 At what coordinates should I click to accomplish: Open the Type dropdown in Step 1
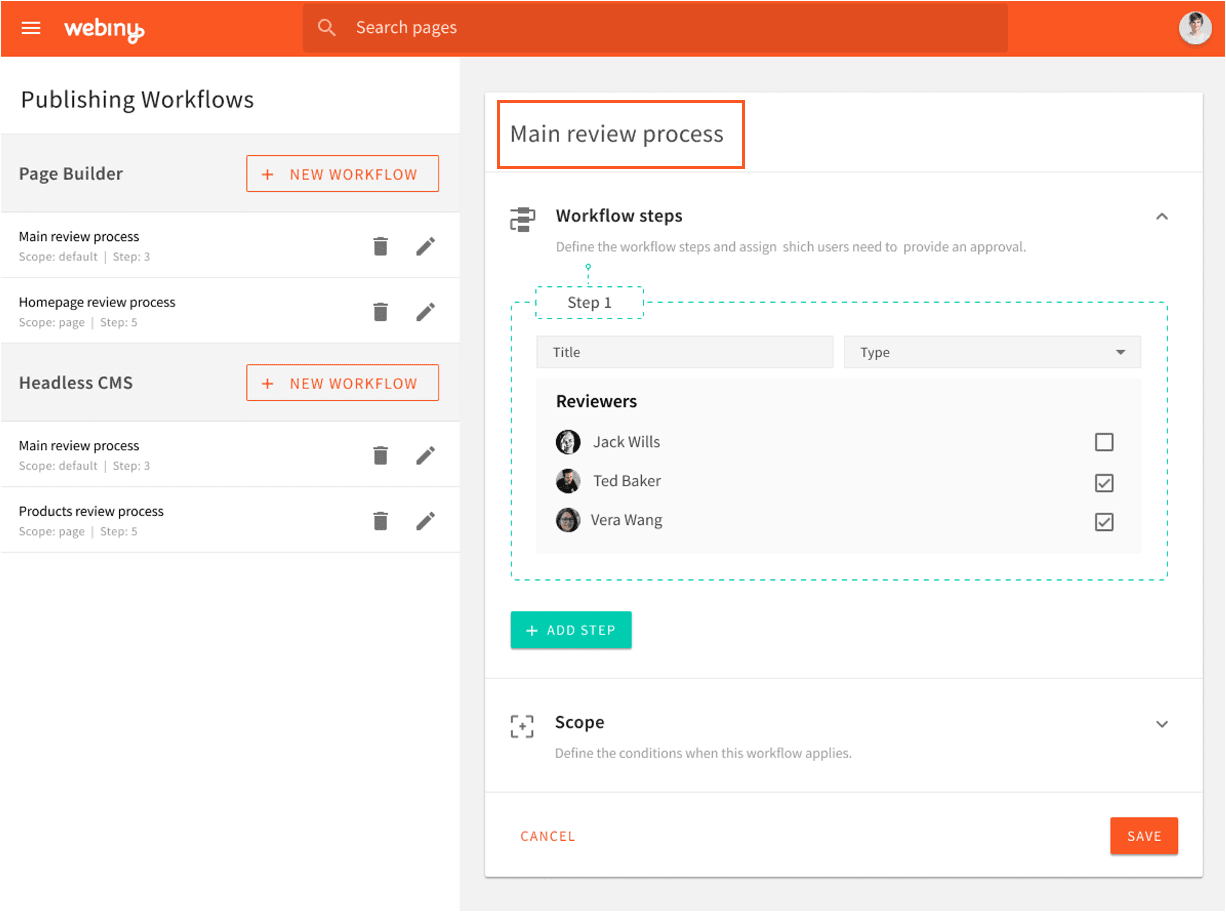pos(992,352)
